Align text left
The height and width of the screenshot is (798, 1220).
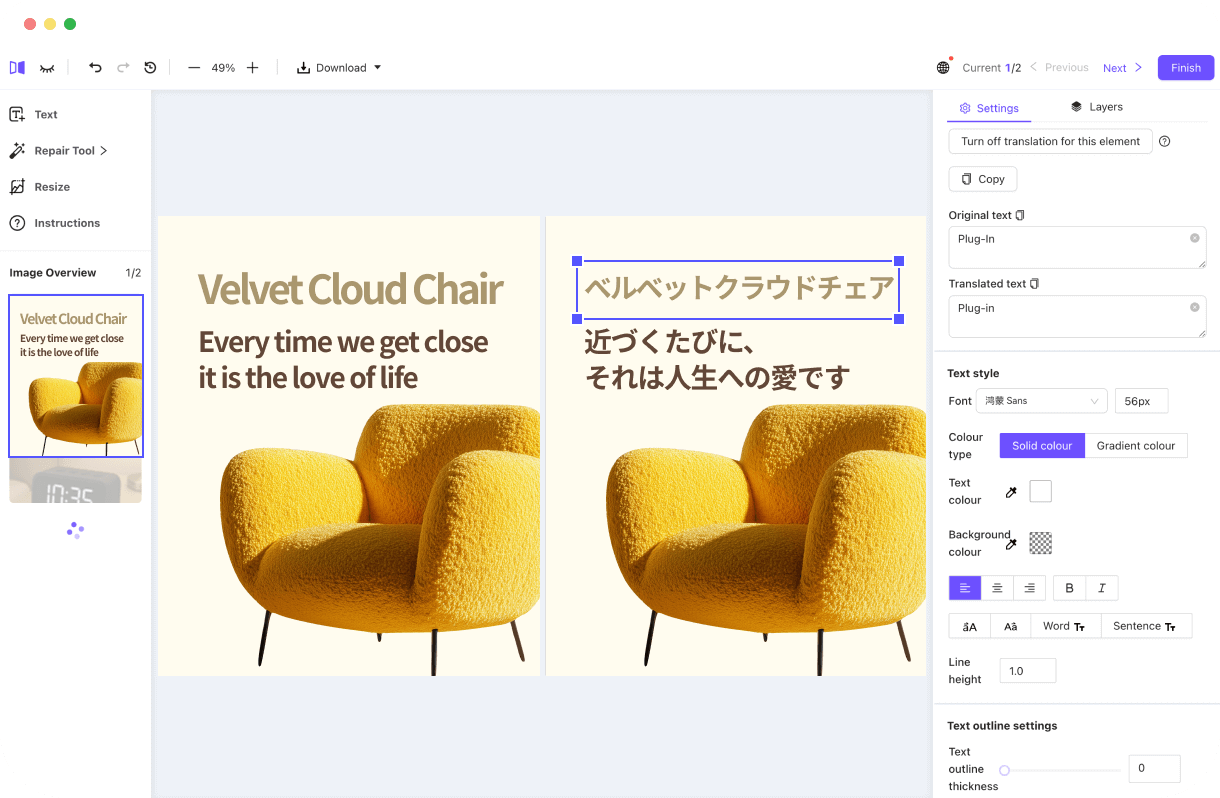965,588
